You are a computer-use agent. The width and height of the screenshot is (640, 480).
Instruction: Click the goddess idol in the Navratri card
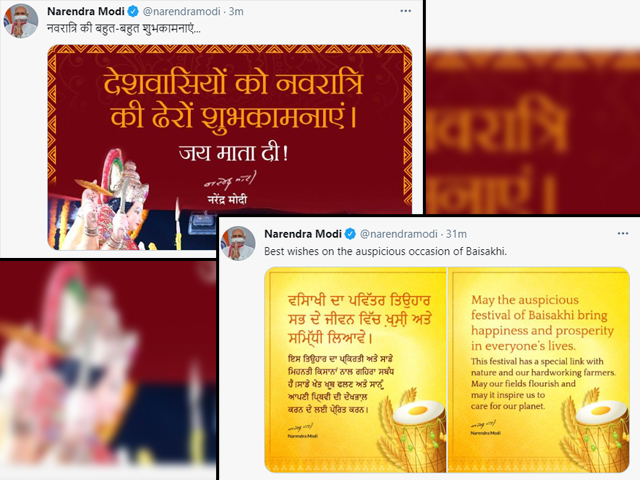click(x=112, y=200)
